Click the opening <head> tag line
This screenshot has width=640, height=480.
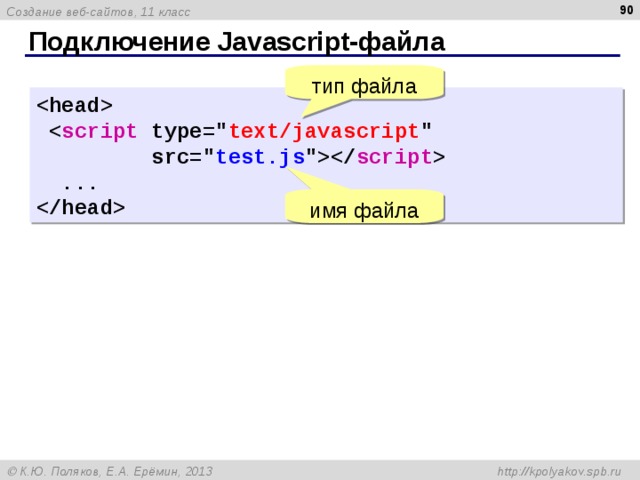pos(75,105)
